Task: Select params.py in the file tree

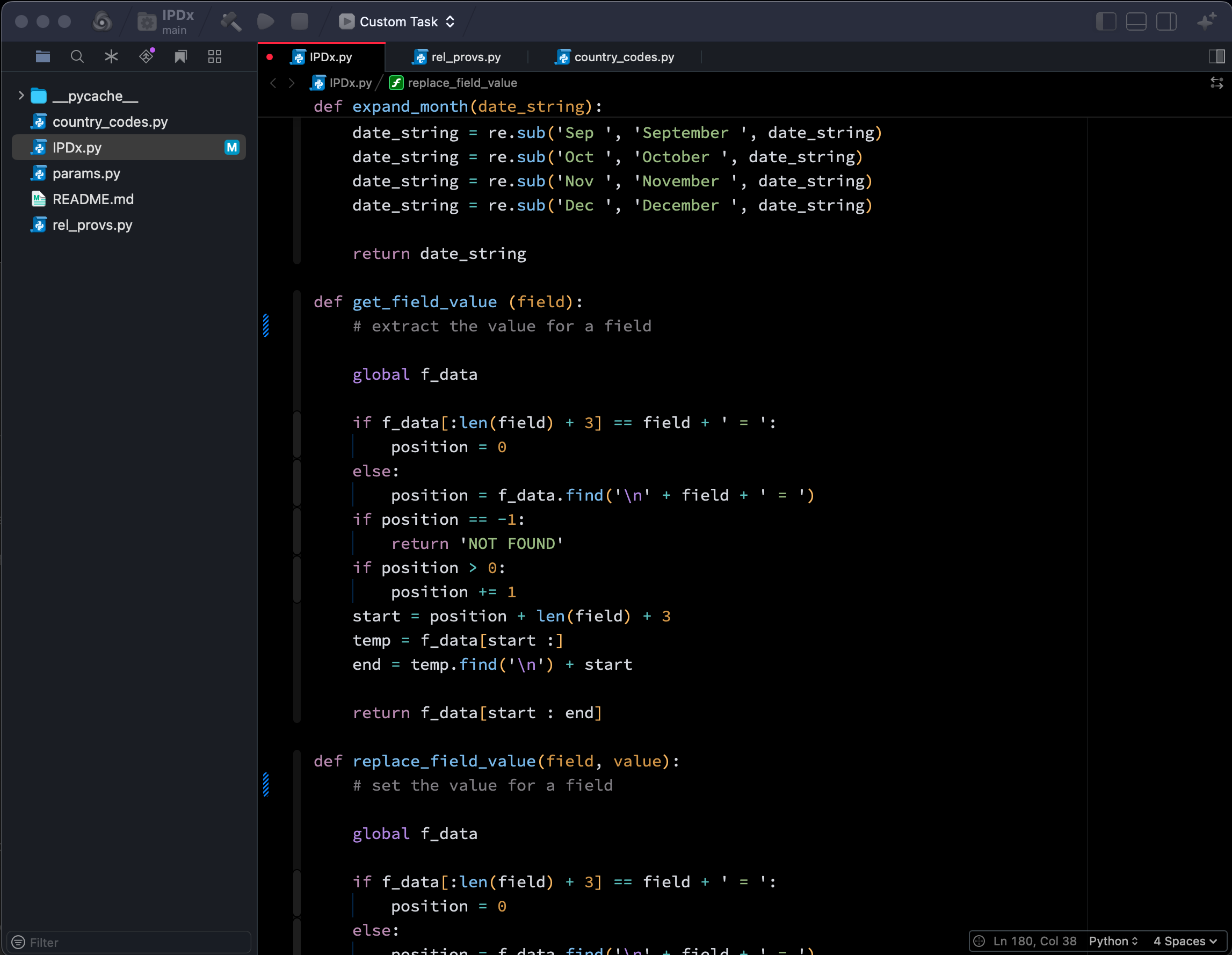Action: 86,173
